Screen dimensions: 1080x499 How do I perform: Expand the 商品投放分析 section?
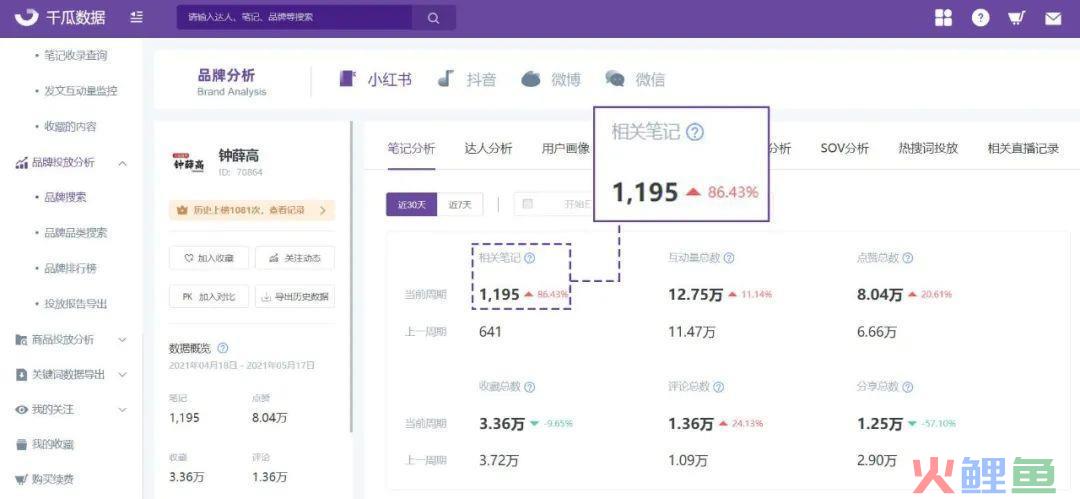point(122,340)
